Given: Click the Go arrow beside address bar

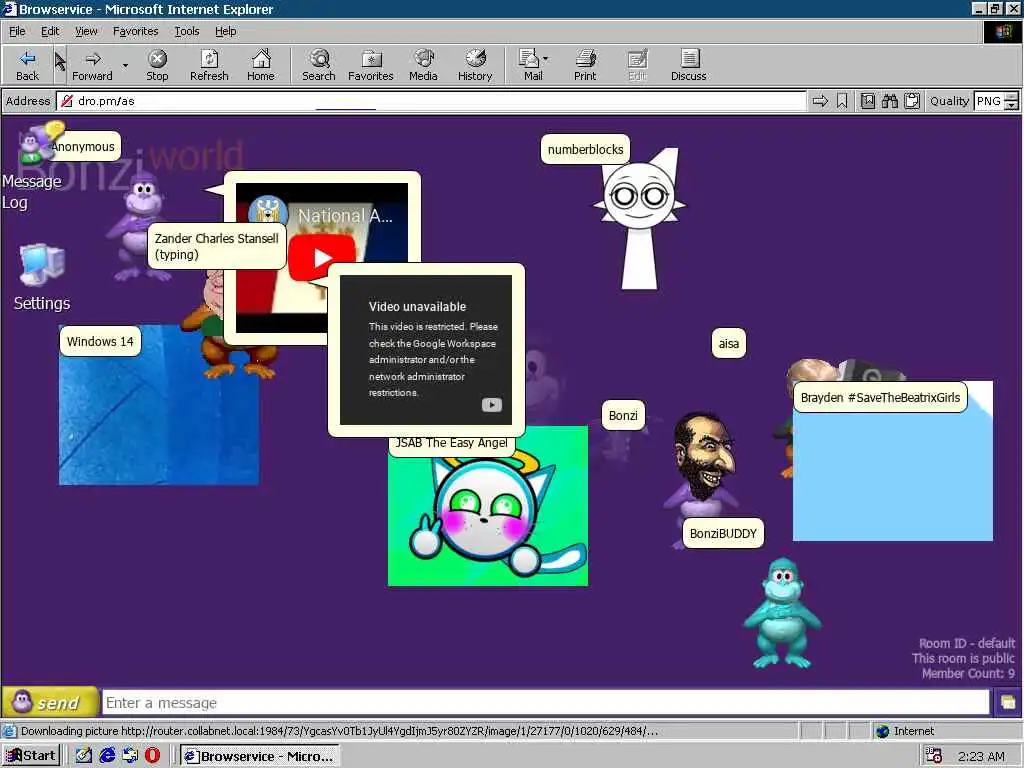Looking at the screenshot, I should (x=820, y=101).
